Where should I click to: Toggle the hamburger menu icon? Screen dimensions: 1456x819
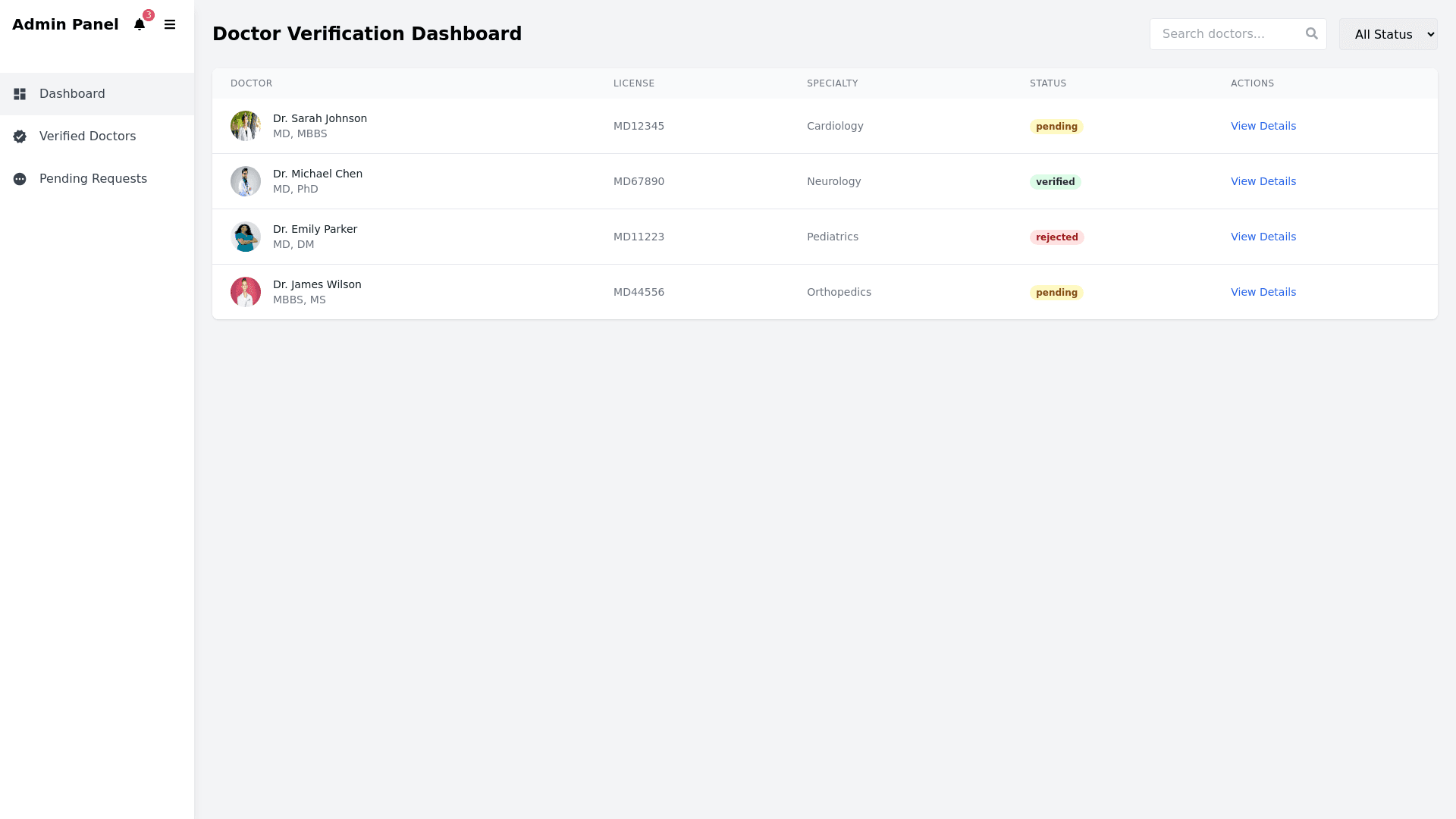[170, 25]
